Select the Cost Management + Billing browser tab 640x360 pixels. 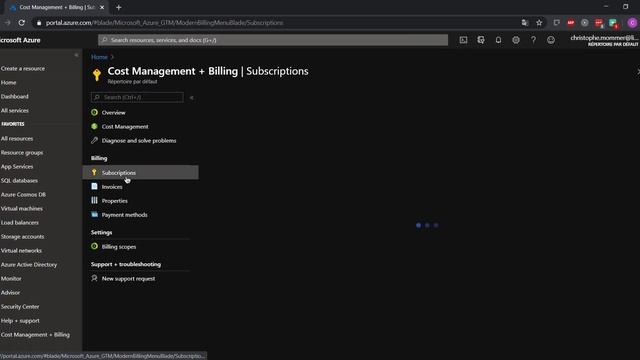click(56, 7)
